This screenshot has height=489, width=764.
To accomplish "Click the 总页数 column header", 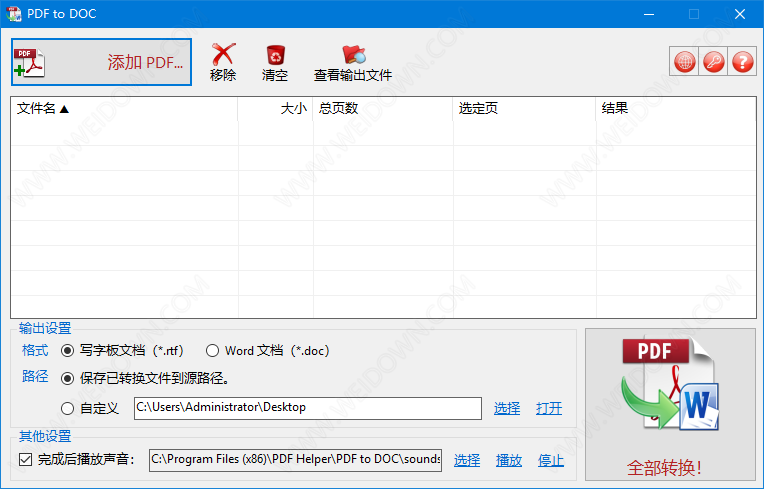I will 383,108.
